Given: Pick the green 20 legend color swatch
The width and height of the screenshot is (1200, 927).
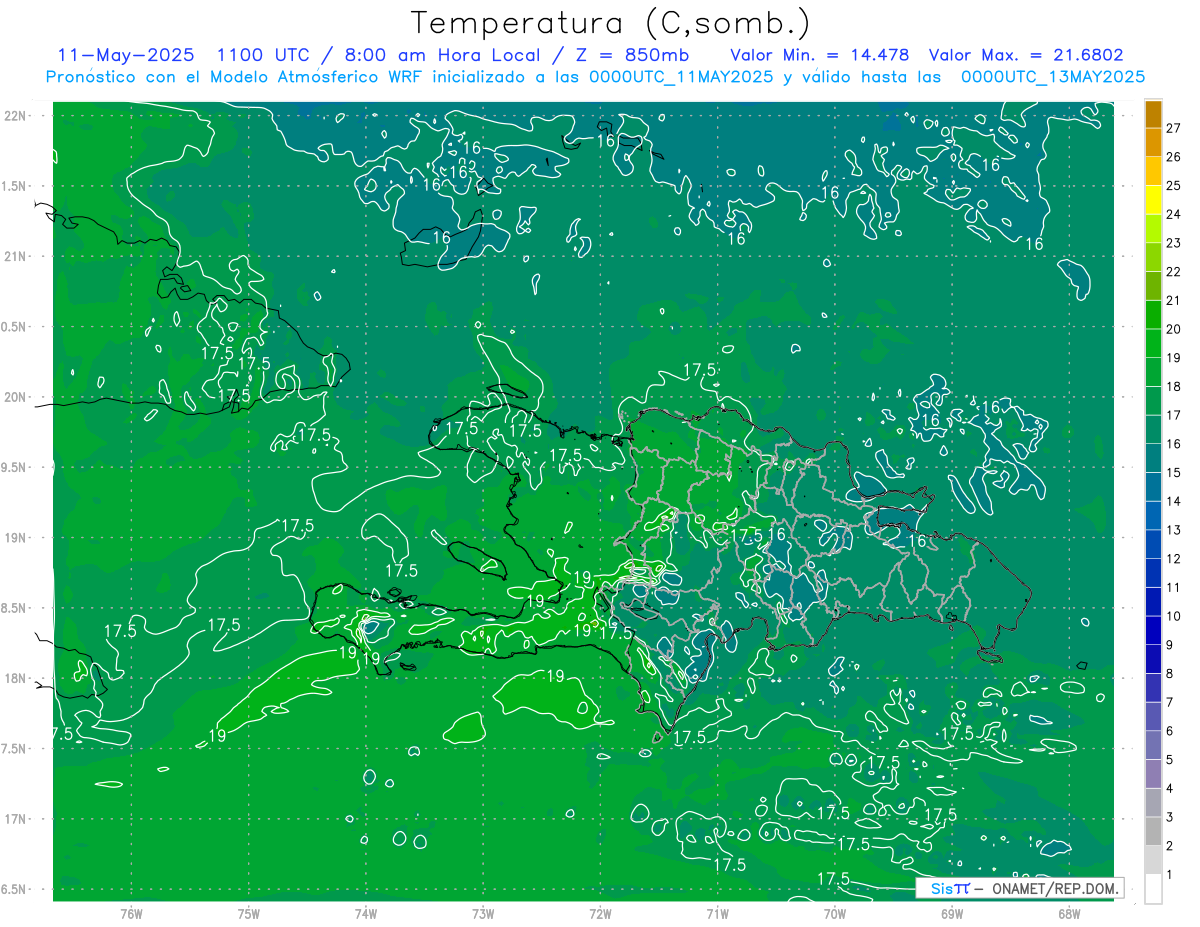Looking at the screenshot, I should pyautogui.click(x=1153, y=315).
